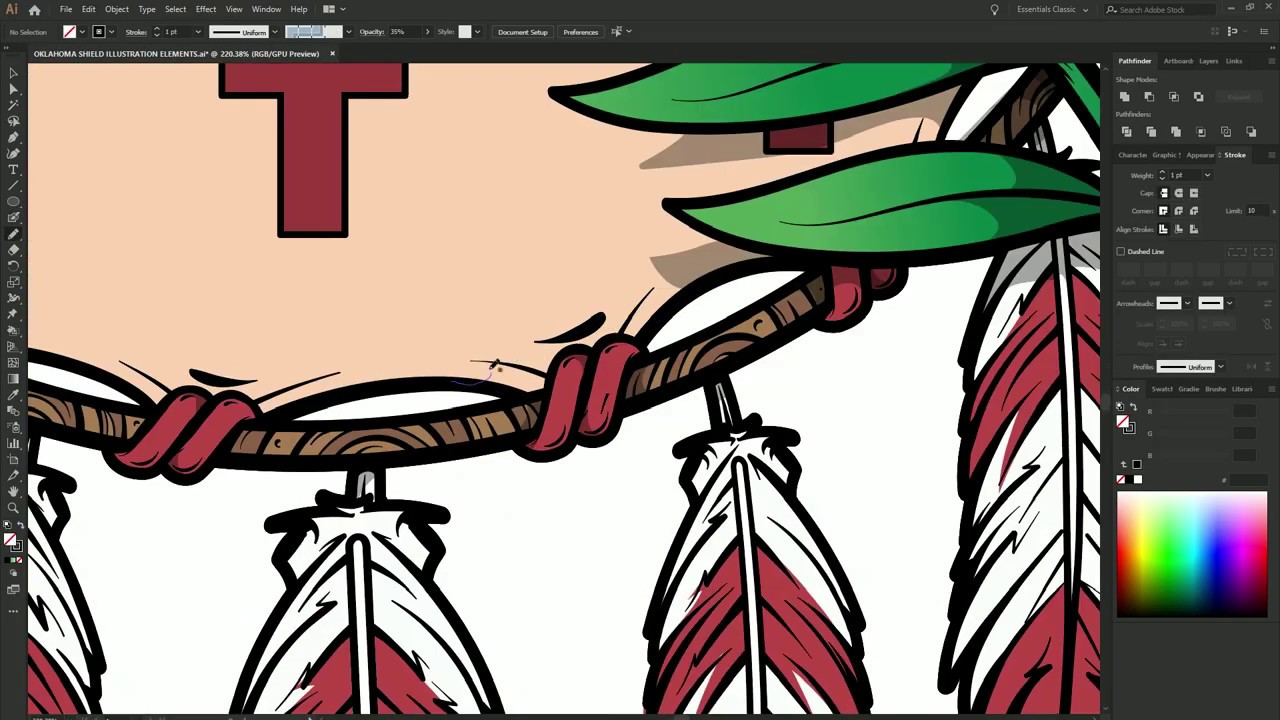Switch to the Layers tab
Screen dimensions: 1280x720
tap(1209, 61)
